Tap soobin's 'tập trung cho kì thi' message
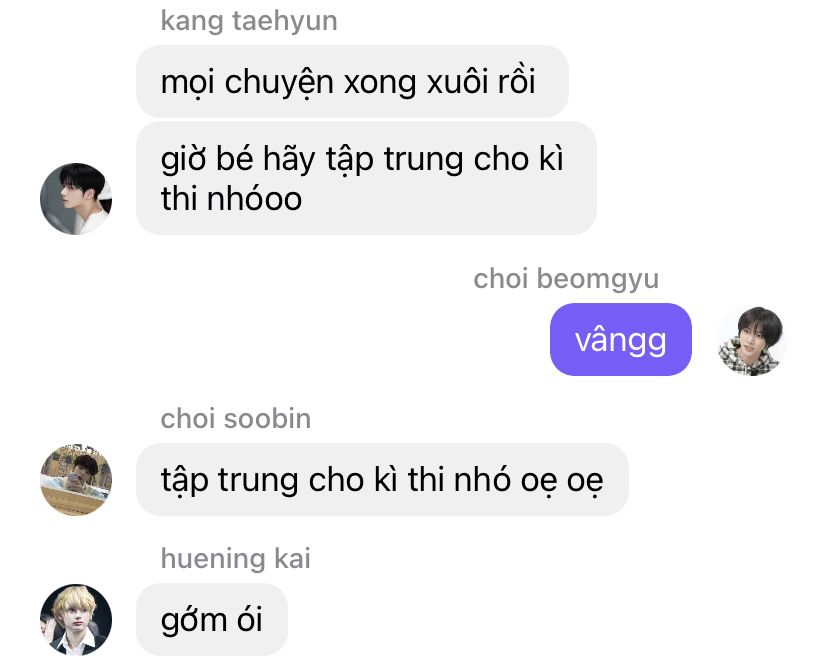 (382, 480)
